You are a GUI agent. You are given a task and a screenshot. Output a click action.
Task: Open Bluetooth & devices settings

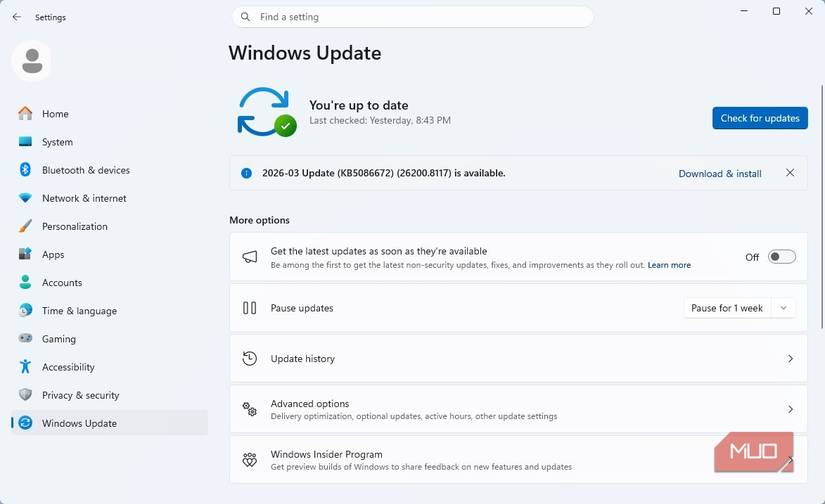pos(109,170)
